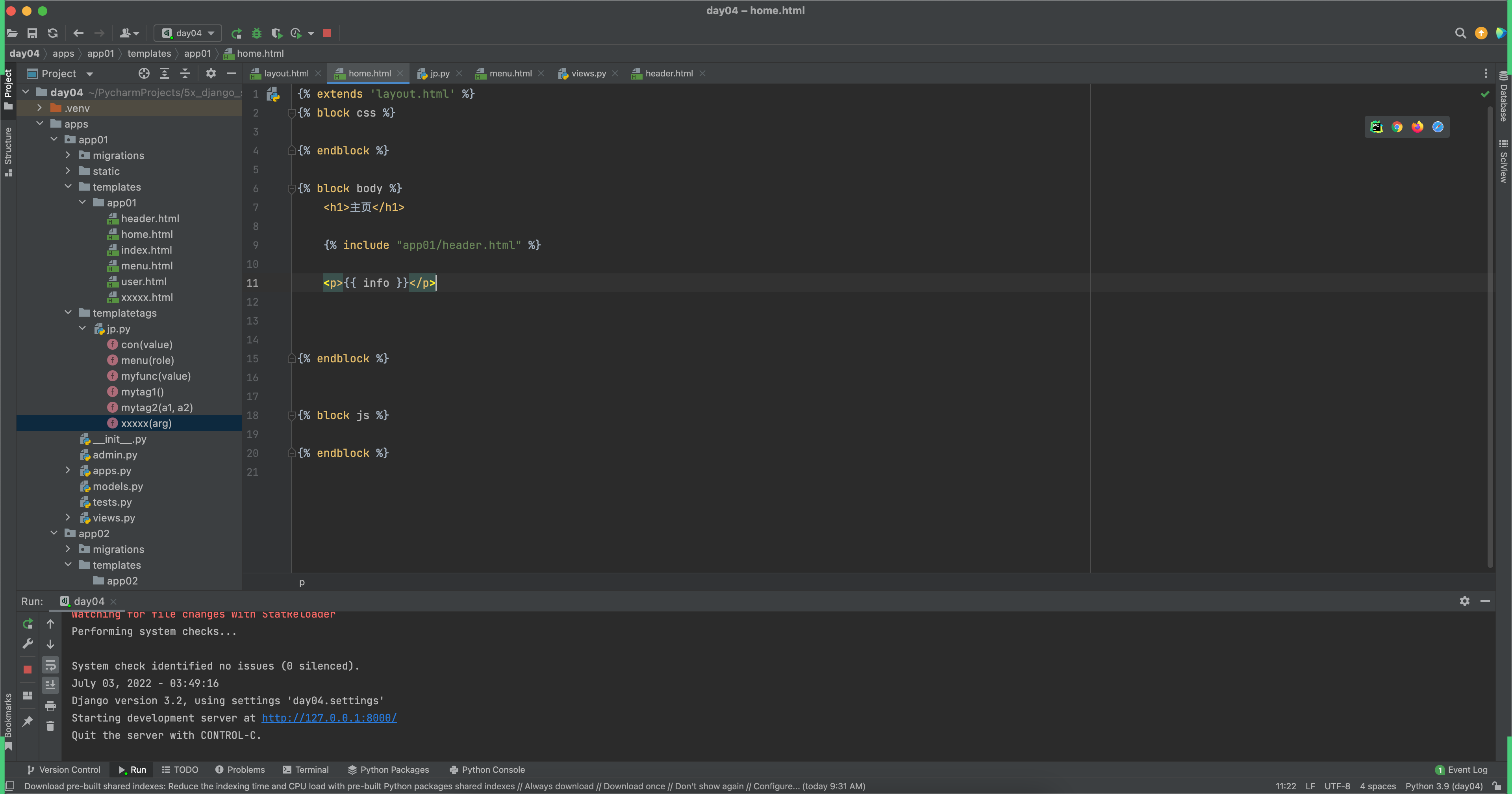Click the Save All toolbar icon

point(32,33)
